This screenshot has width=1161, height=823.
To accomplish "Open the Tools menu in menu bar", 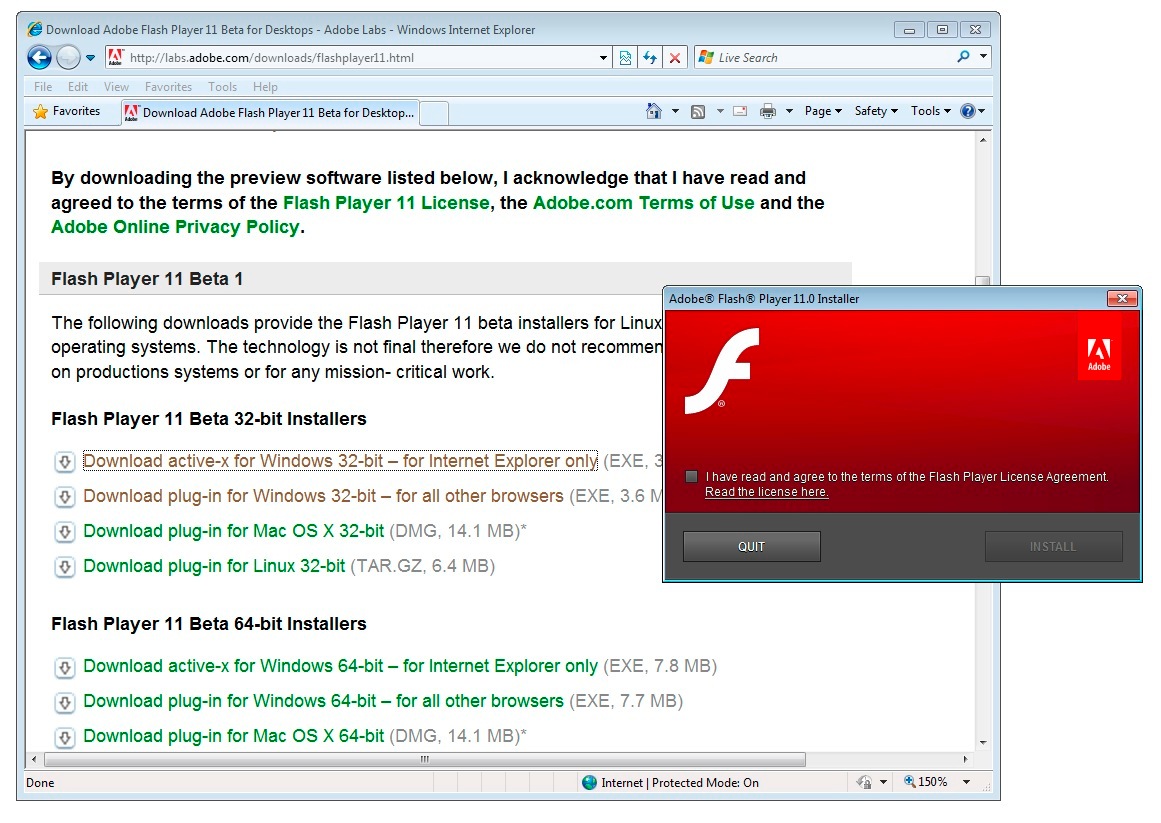I will coord(222,87).
